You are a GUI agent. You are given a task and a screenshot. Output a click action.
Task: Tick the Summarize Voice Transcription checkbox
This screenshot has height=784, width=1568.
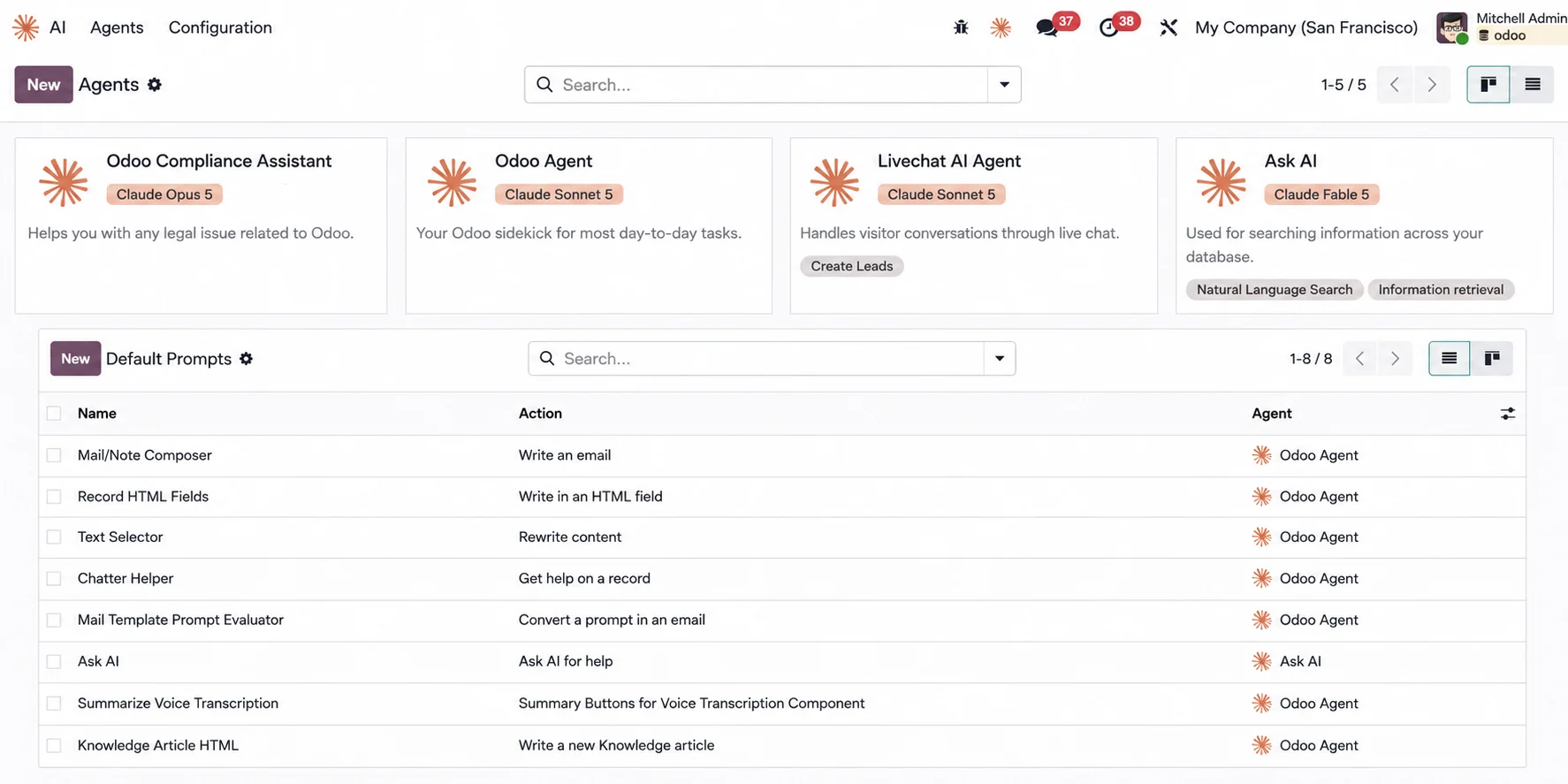click(x=54, y=704)
